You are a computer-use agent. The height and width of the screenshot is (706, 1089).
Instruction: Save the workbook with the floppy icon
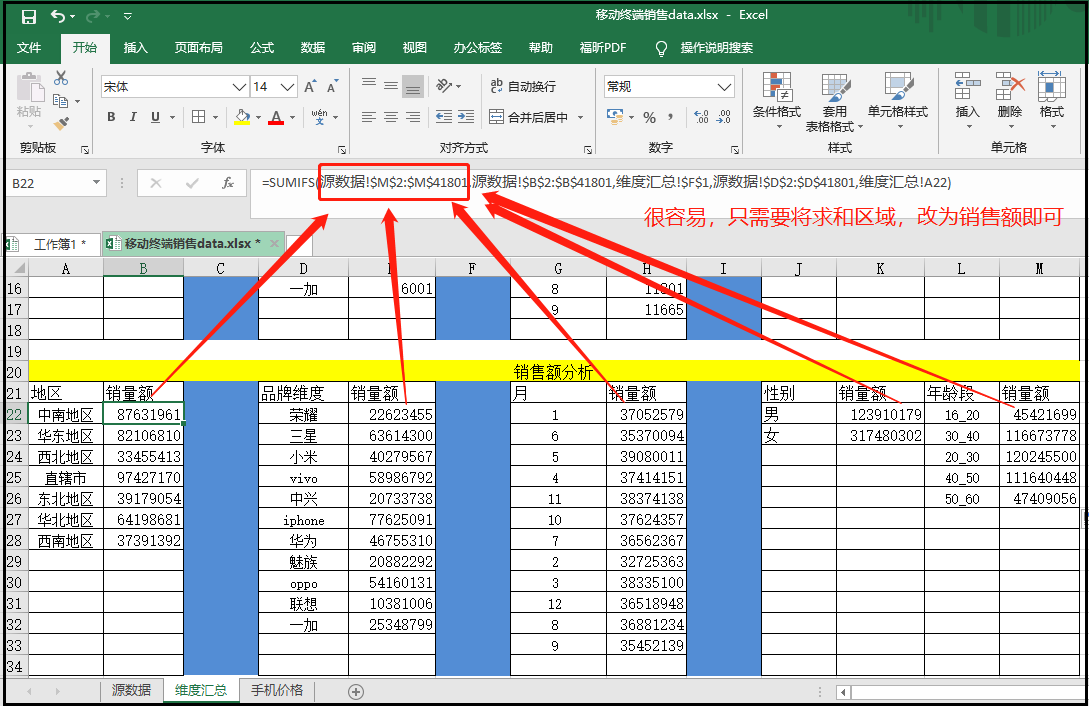click(28, 16)
